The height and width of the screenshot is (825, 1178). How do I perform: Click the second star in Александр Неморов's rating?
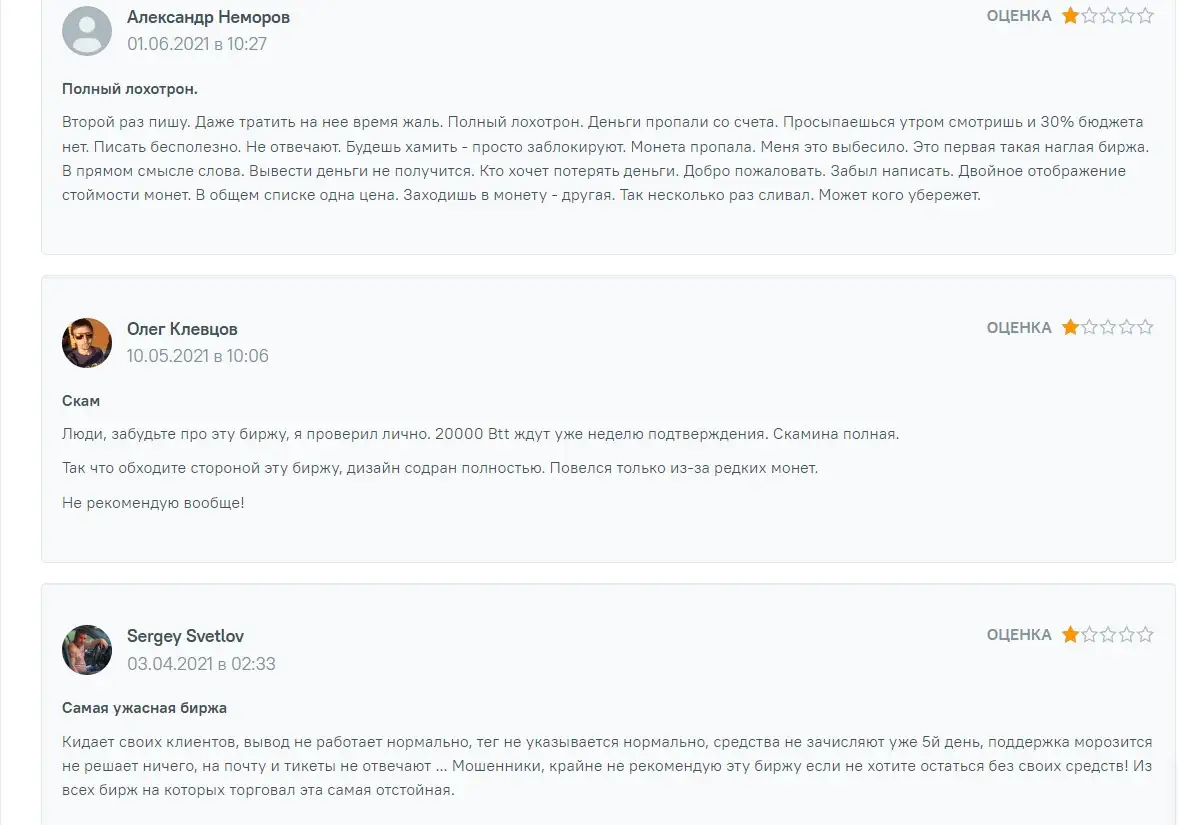[1089, 16]
